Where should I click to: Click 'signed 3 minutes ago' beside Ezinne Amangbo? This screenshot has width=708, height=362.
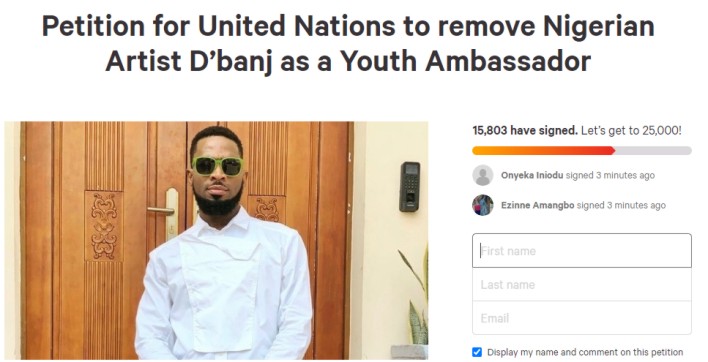(x=621, y=205)
